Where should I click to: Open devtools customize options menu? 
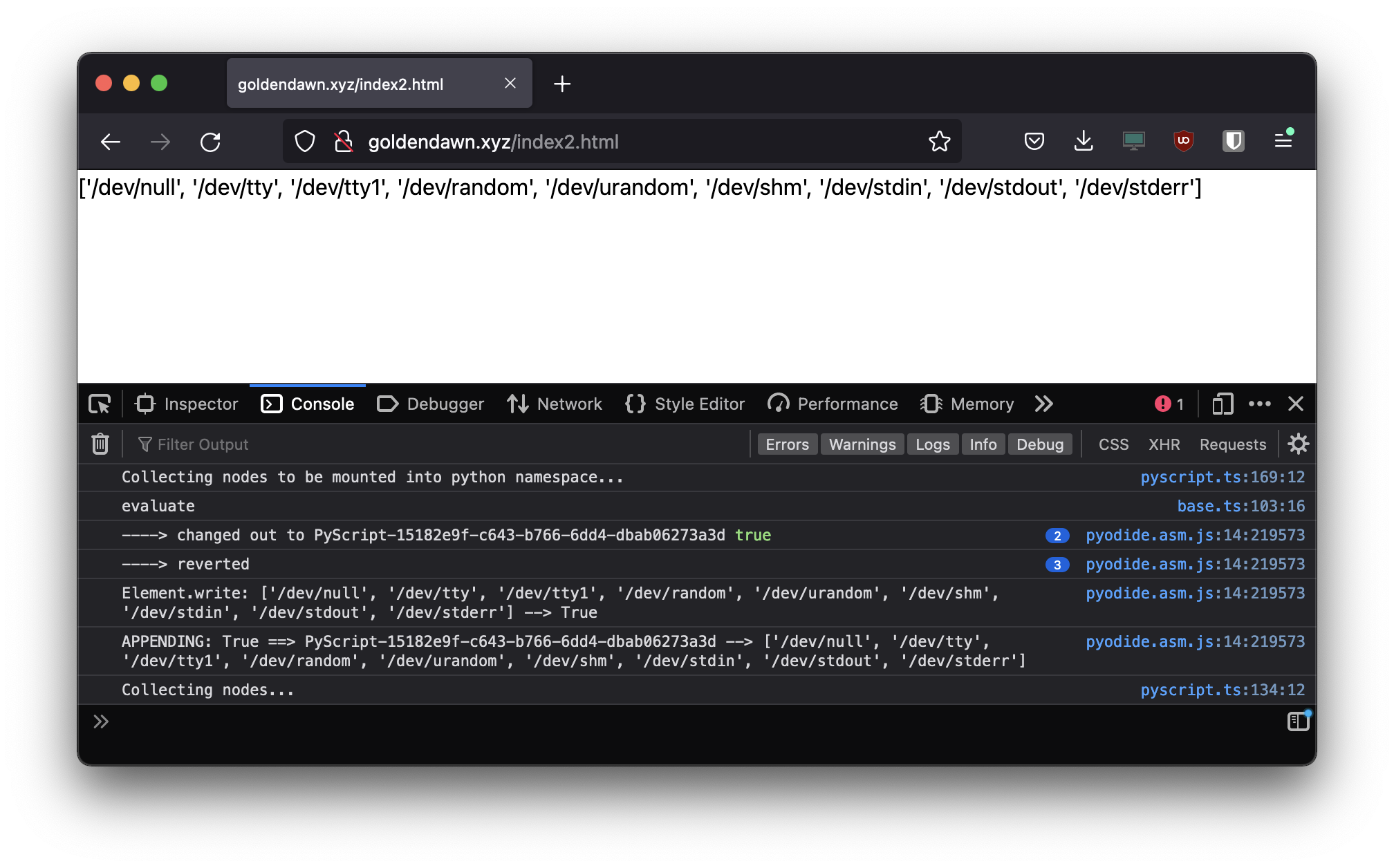point(1259,404)
